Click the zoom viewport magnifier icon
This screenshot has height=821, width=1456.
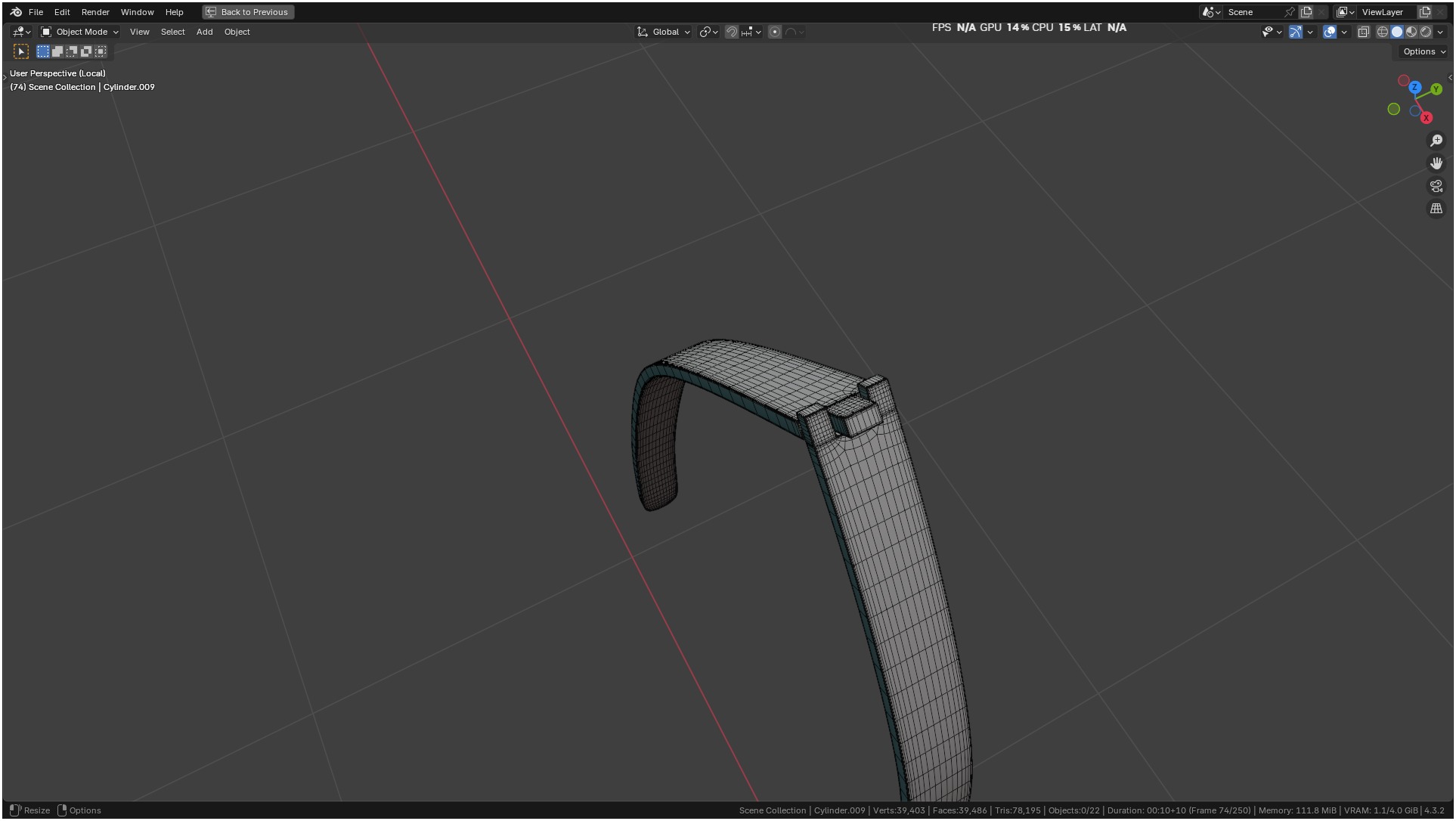(1436, 141)
